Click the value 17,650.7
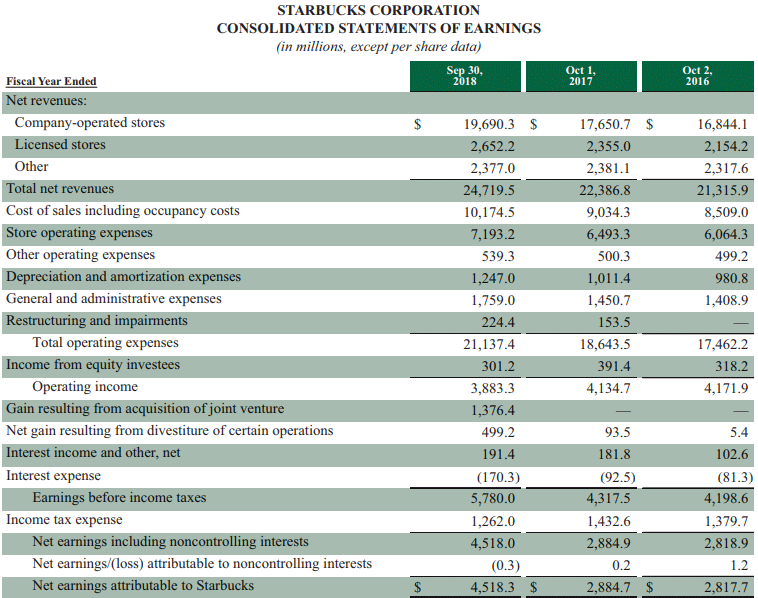Viewport: 758px width, 598px height. click(605, 125)
